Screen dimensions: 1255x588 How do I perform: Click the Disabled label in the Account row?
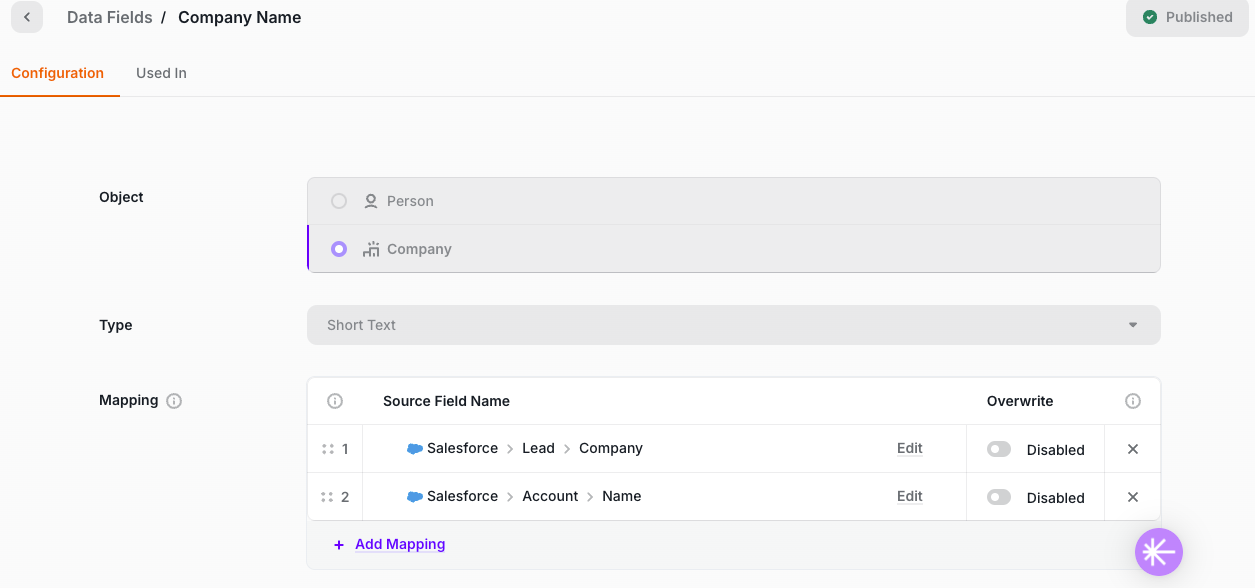coord(1056,498)
